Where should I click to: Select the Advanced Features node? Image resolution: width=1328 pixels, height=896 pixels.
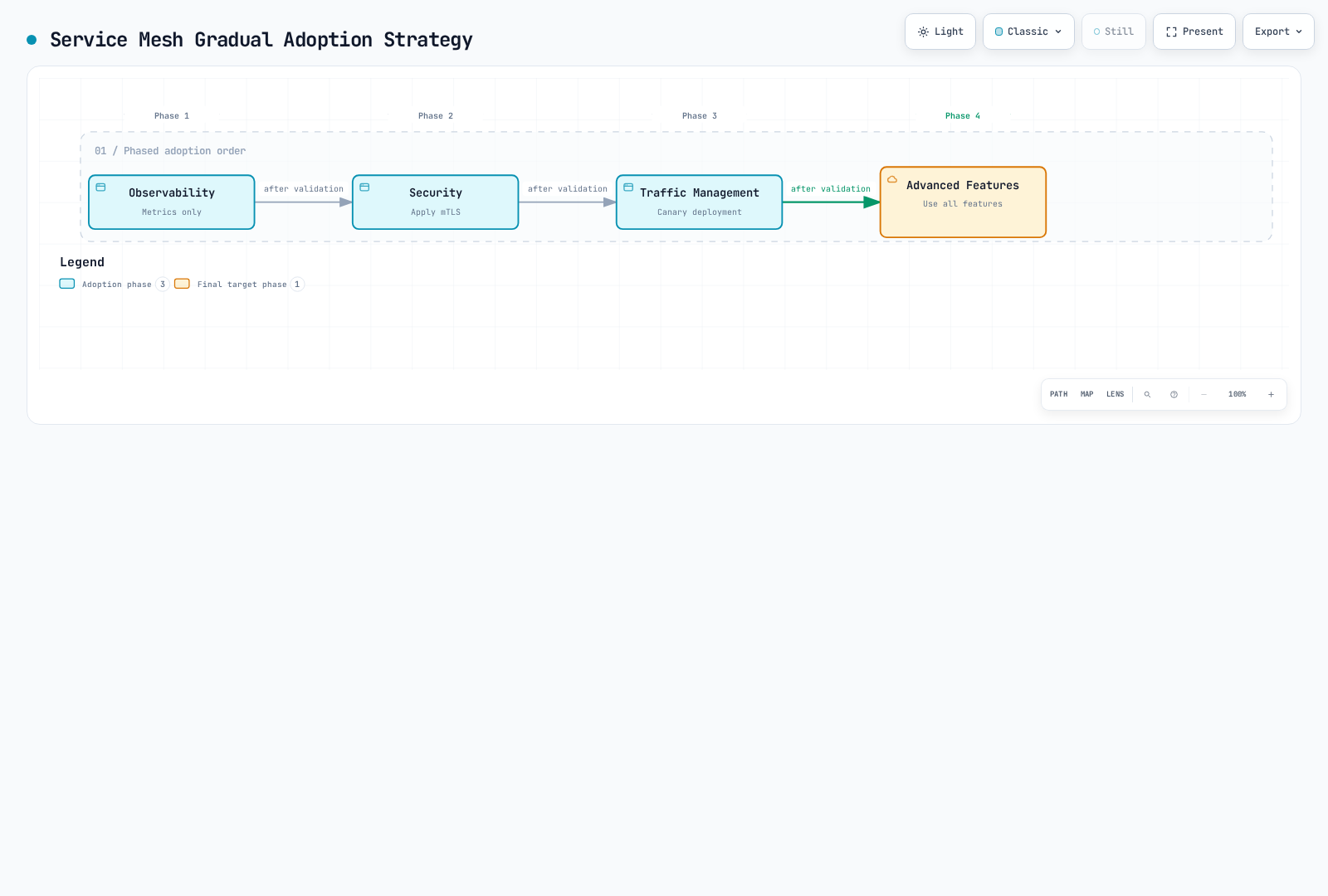[963, 202]
